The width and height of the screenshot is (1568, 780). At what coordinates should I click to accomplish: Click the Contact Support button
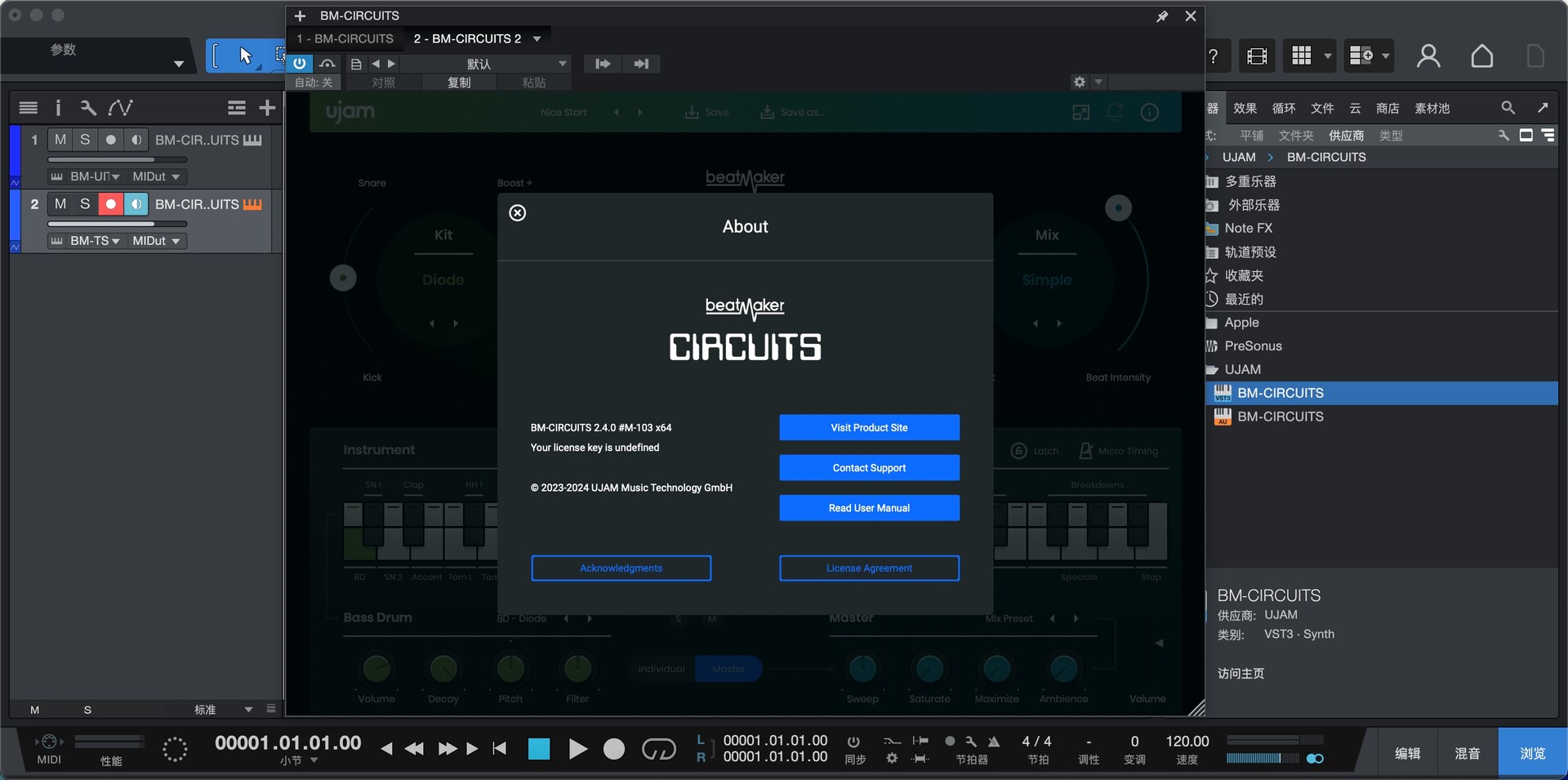coord(869,468)
